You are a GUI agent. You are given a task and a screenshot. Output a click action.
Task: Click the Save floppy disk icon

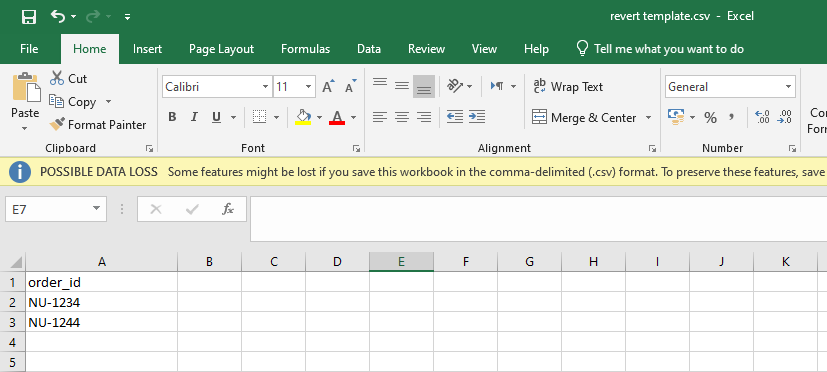point(28,16)
